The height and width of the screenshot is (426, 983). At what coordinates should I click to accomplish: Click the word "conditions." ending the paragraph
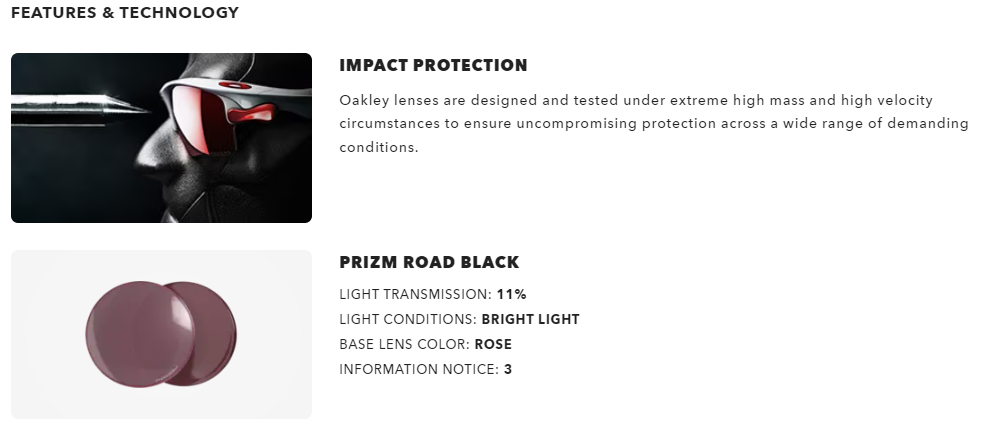[x=378, y=147]
